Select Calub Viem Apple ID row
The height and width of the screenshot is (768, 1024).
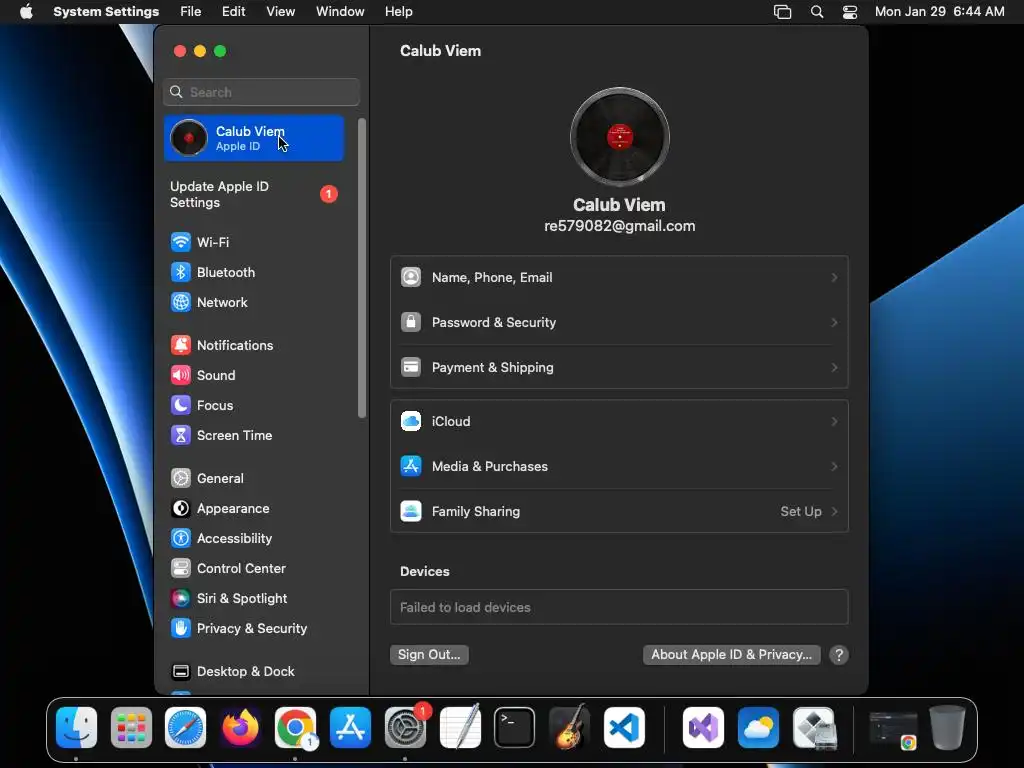pyautogui.click(x=254, y=138)
